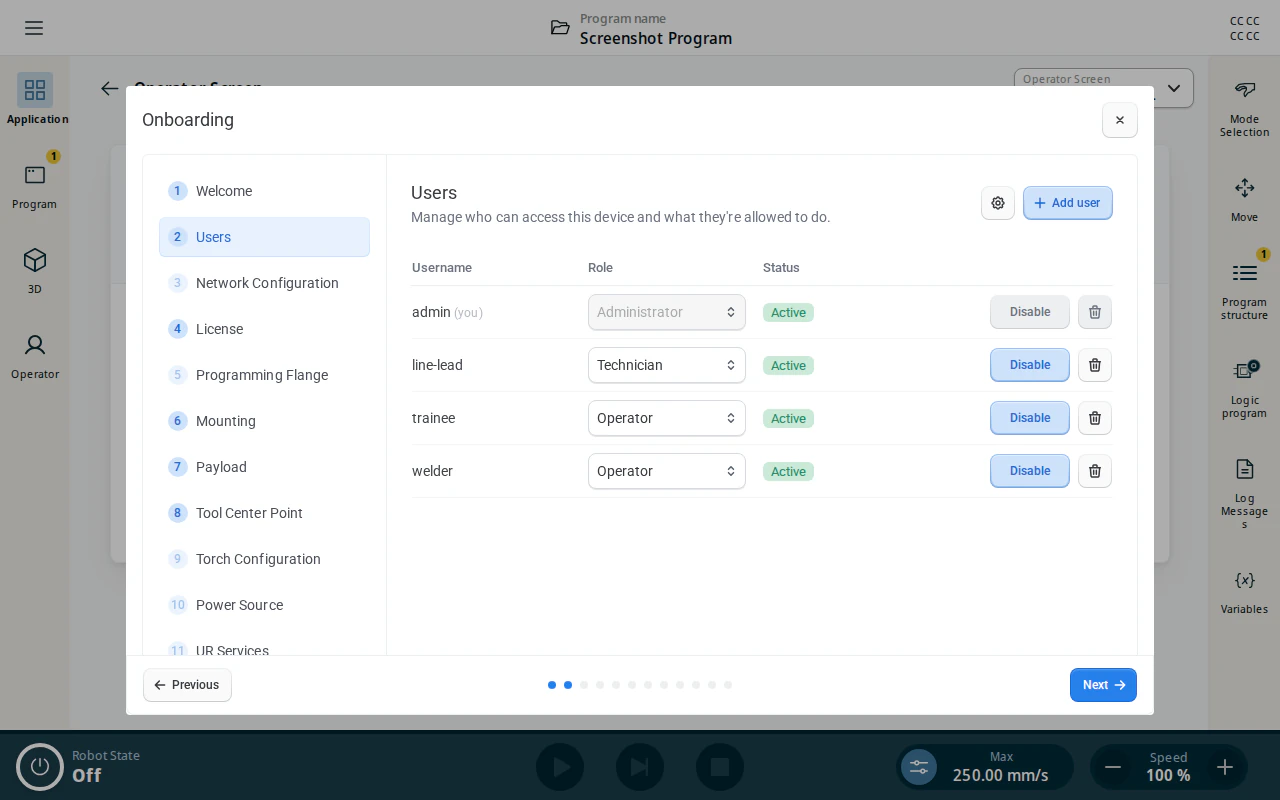1280x800 pixels.
Task: Change the welder role dropdown
Action: click(667, 471)
